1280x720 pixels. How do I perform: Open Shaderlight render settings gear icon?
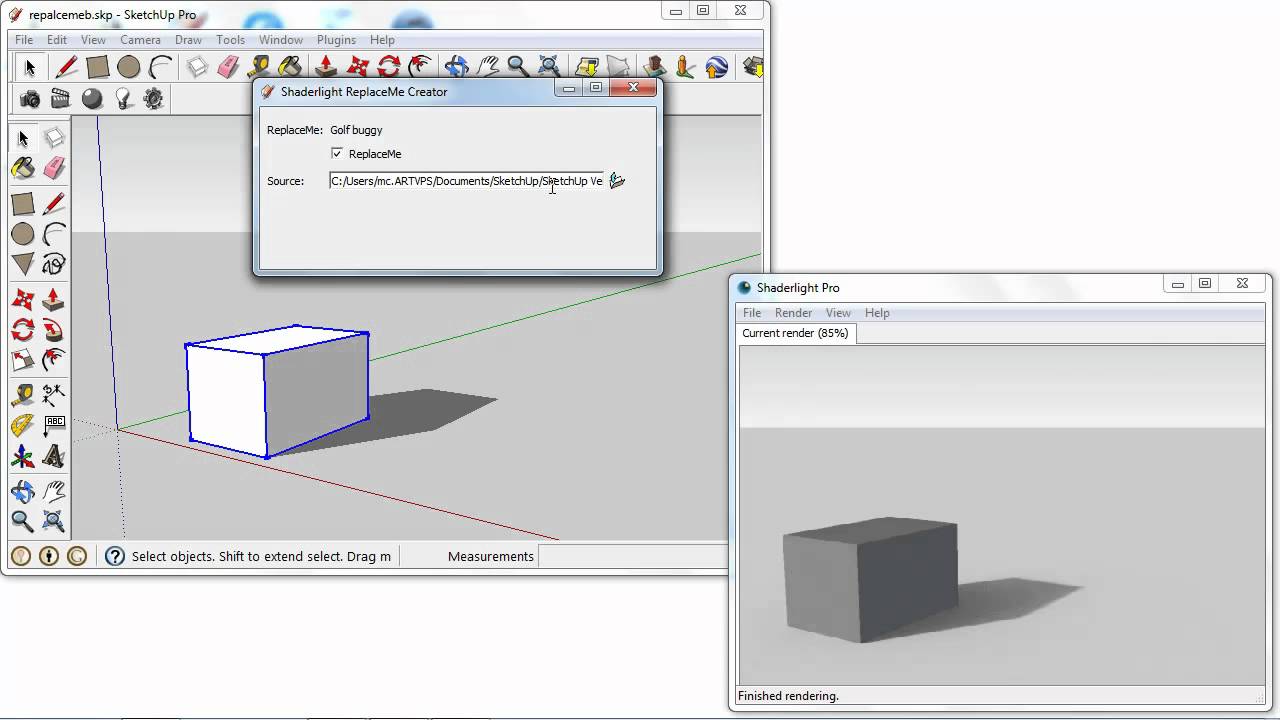pos(154,99)
